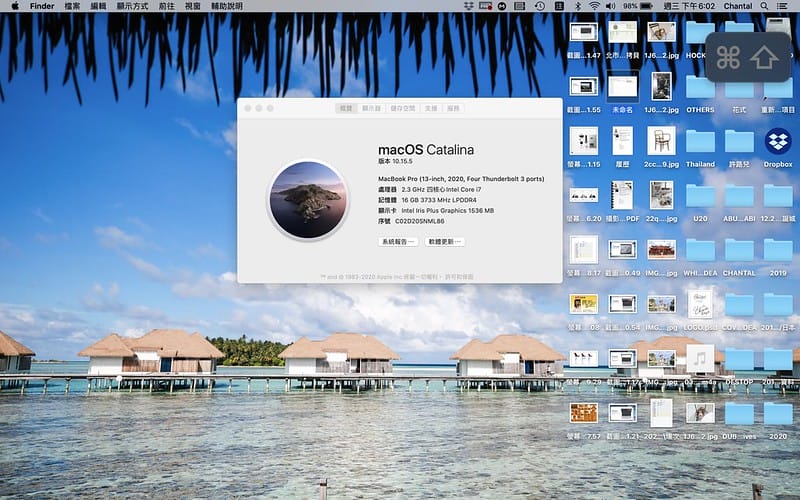The width and height of the screenshot is (800, 500).
Task: Click the serial number C02D205NML86
Action: (x=419, y=221)
